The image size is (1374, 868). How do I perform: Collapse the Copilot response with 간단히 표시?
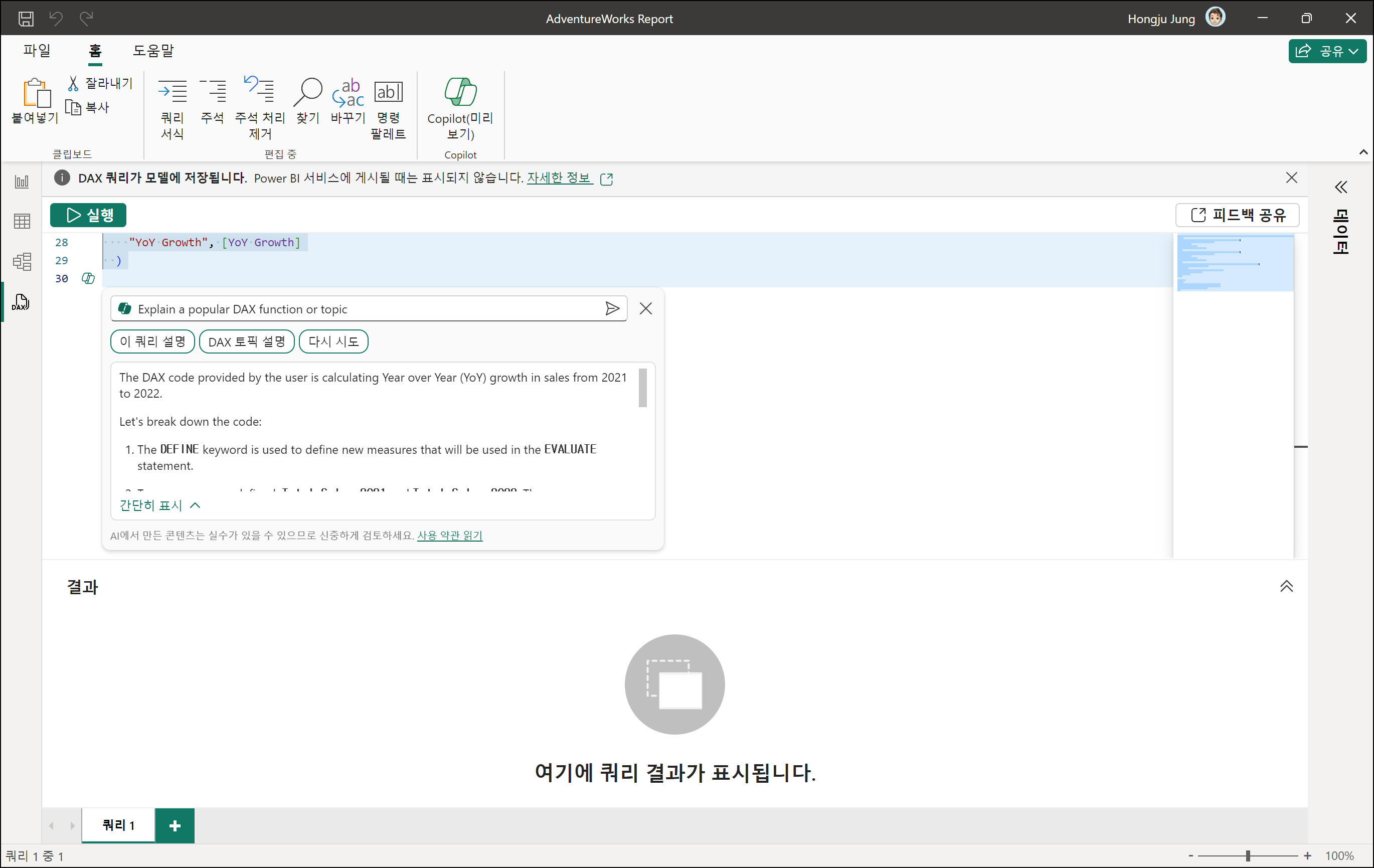160,505
